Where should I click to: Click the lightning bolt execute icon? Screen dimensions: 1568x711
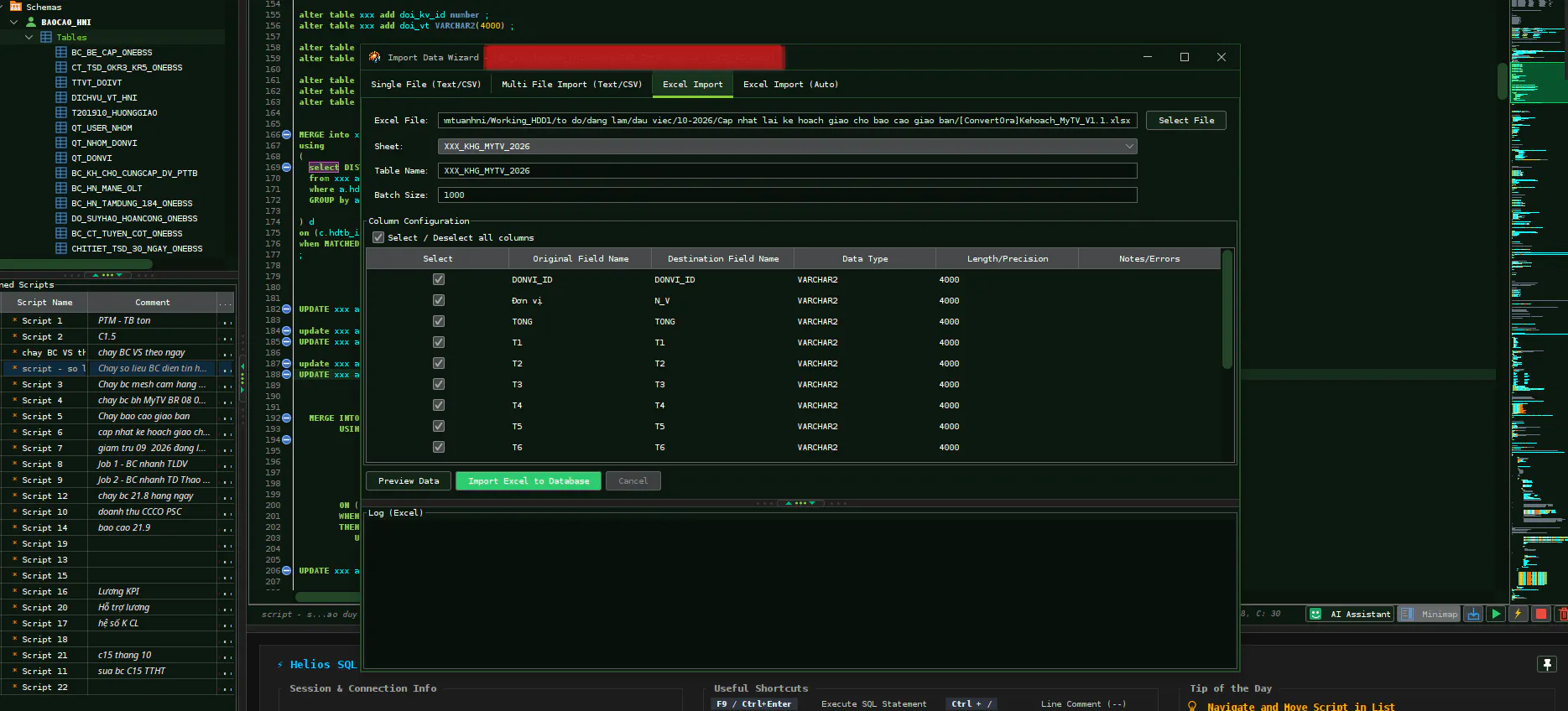[x=1518, y=614]
